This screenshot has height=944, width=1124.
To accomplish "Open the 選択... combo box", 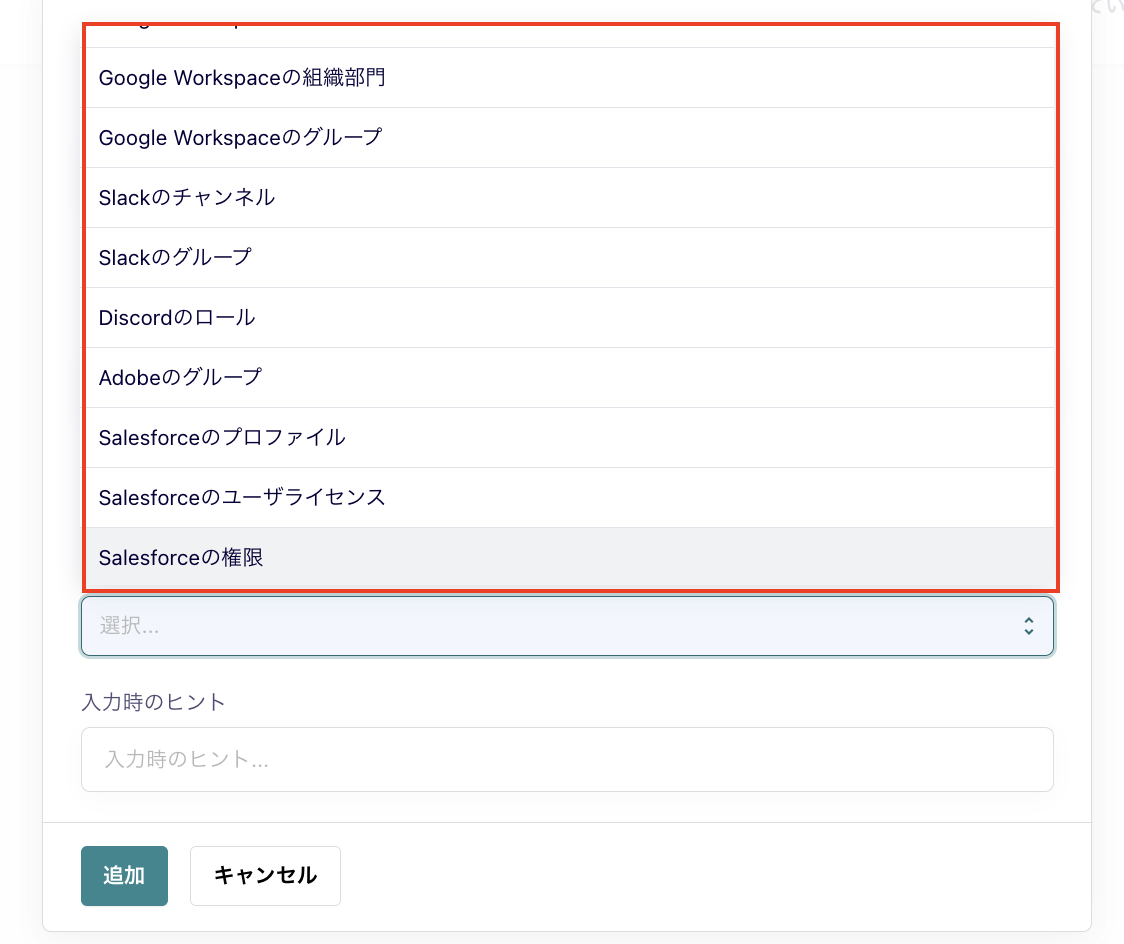I will click(567, 626).
